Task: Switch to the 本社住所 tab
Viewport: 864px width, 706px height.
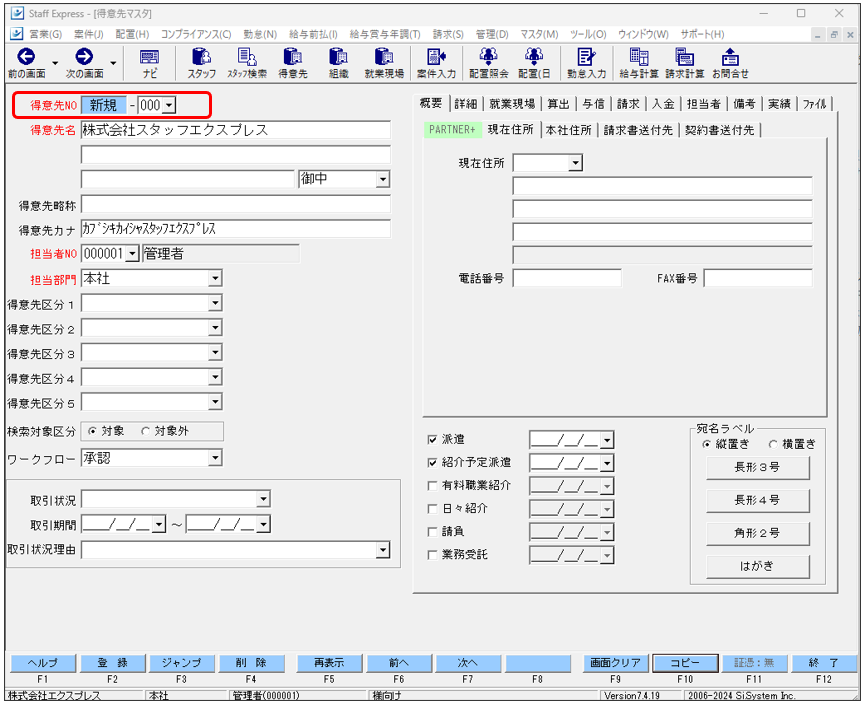Action: [568, 130]
